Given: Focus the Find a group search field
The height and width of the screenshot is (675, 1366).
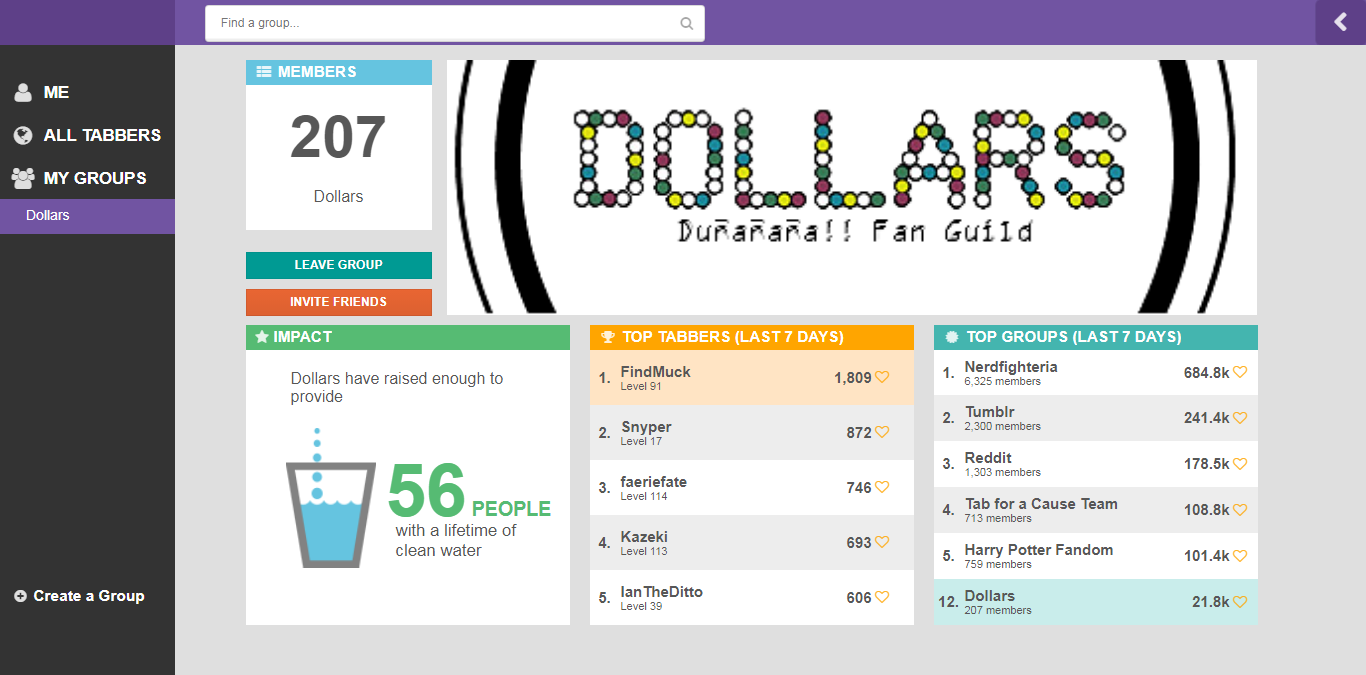Looking at the screenshot, I should coord(455,23).
